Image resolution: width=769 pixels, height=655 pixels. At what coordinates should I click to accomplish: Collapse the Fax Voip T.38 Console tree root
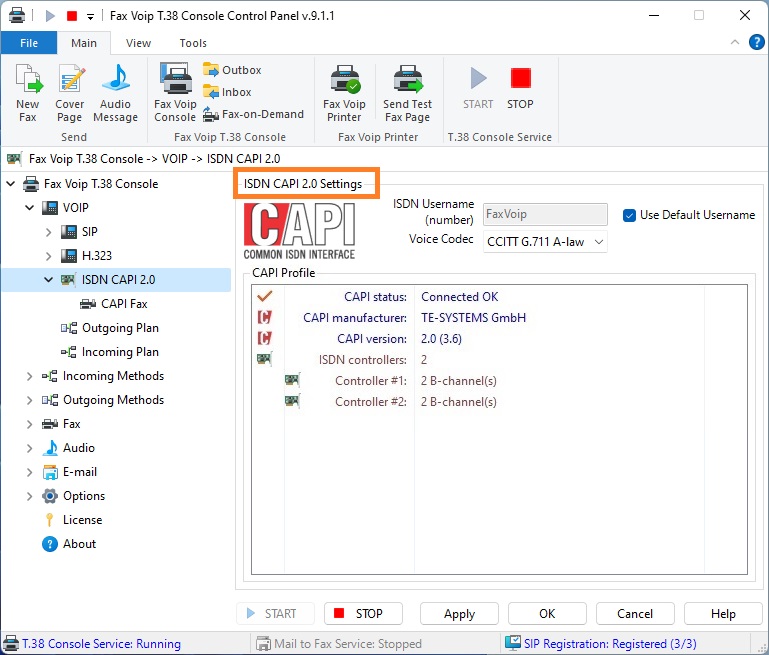11,184
